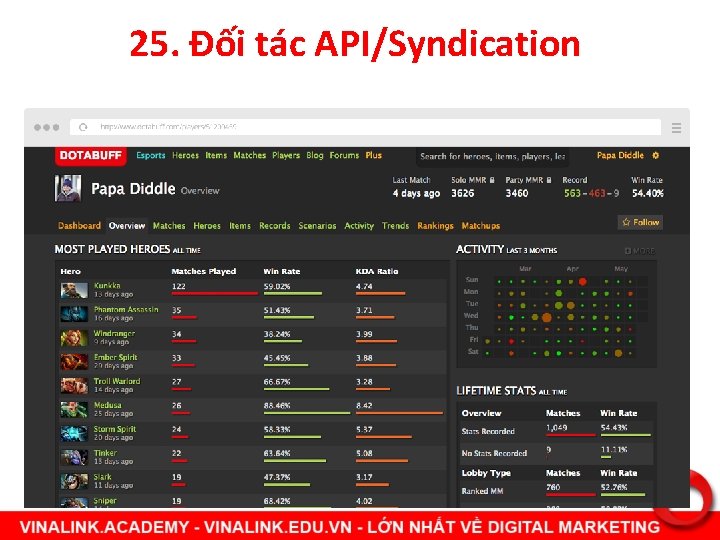Viewport: 720px width, 540px height.
Task: Click the large red Sunday activity dot
Action: click(583, 281)
